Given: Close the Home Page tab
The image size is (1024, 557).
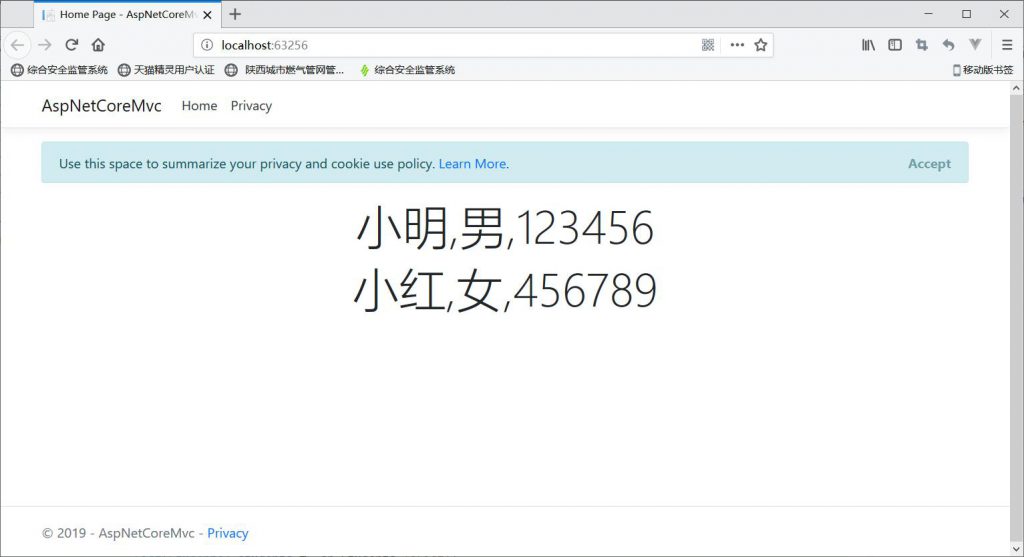Looking at the screenshot, I should point(207,15).
